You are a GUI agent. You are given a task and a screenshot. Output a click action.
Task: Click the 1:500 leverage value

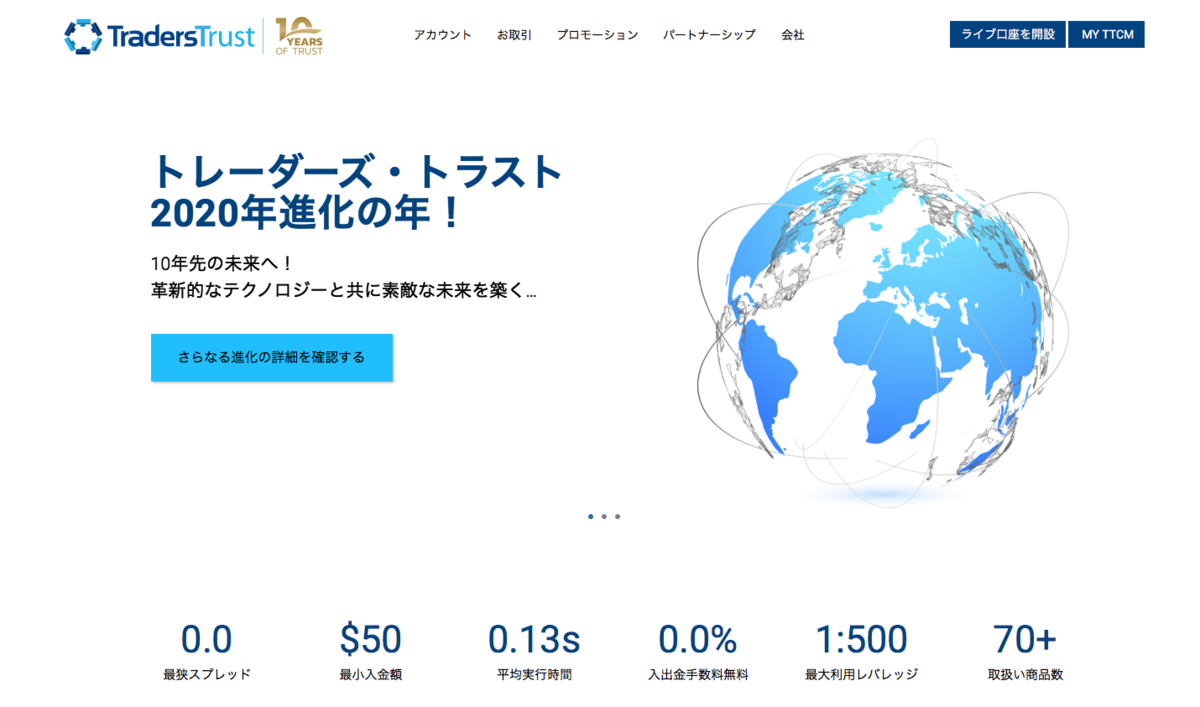click(861, 639)
